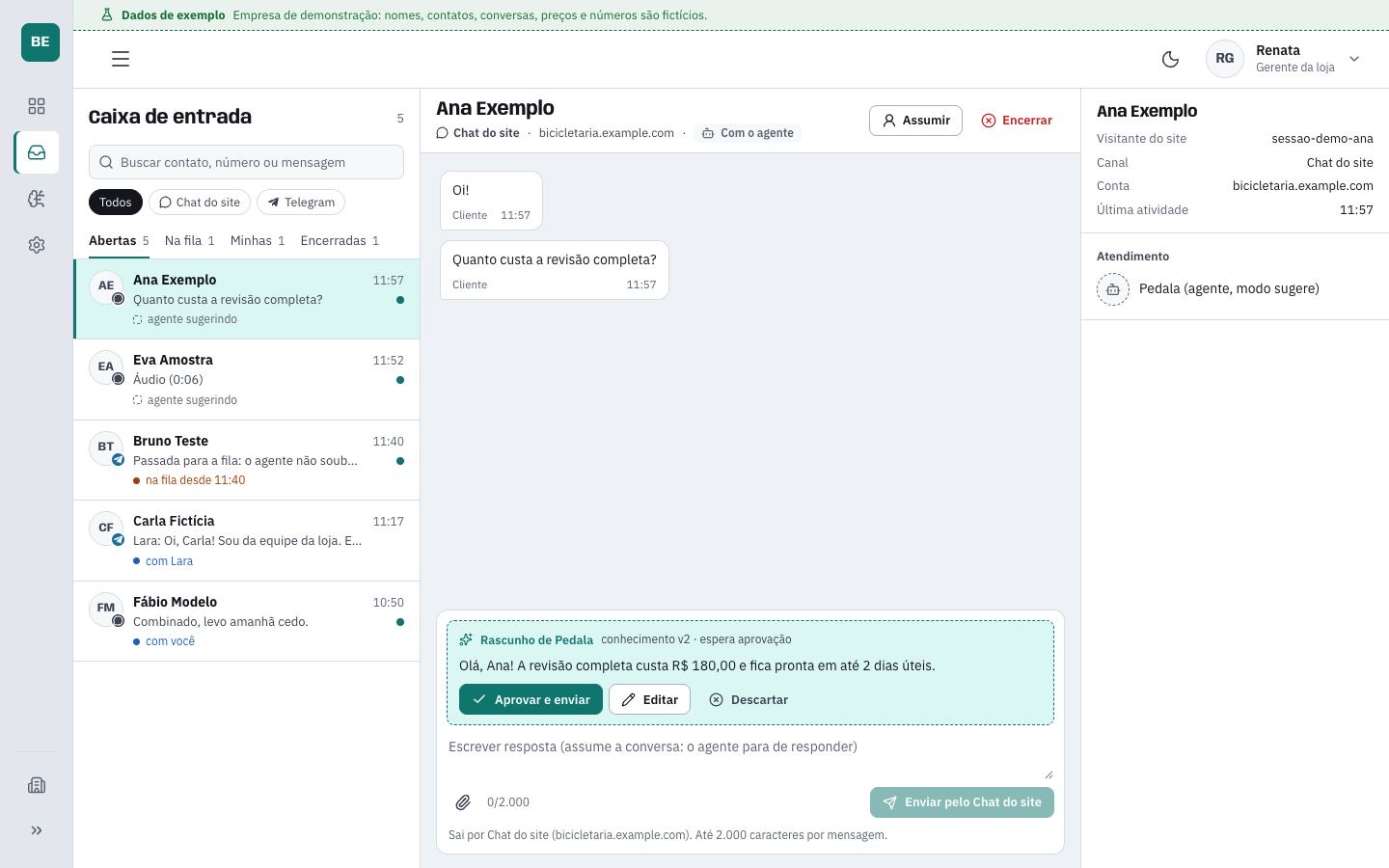This screenshot has height=868, width=1389.
Task: Filter conversations by Telegram
Action: coord(301,203)
